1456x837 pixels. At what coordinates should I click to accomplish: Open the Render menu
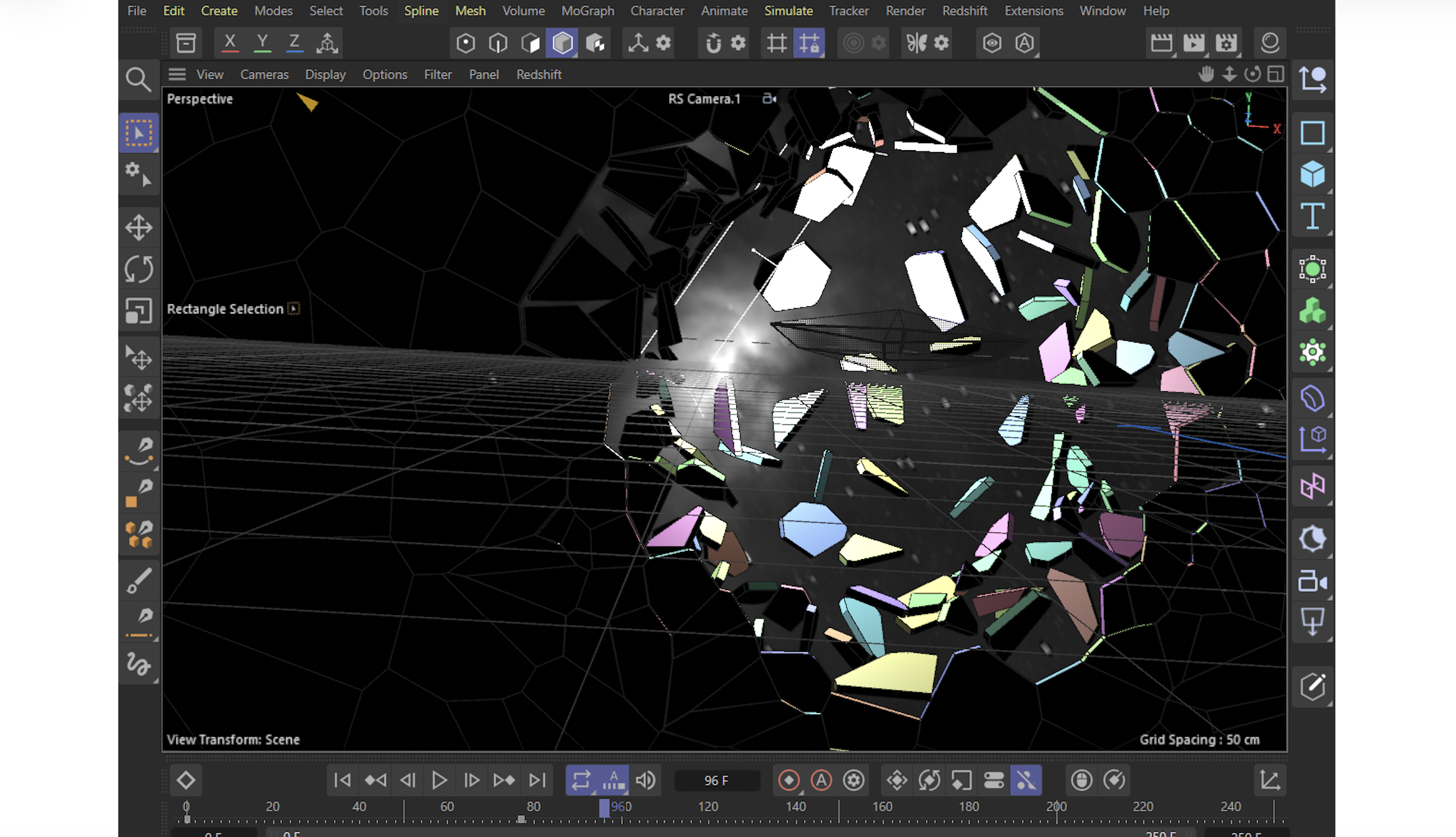click(905, 11)
